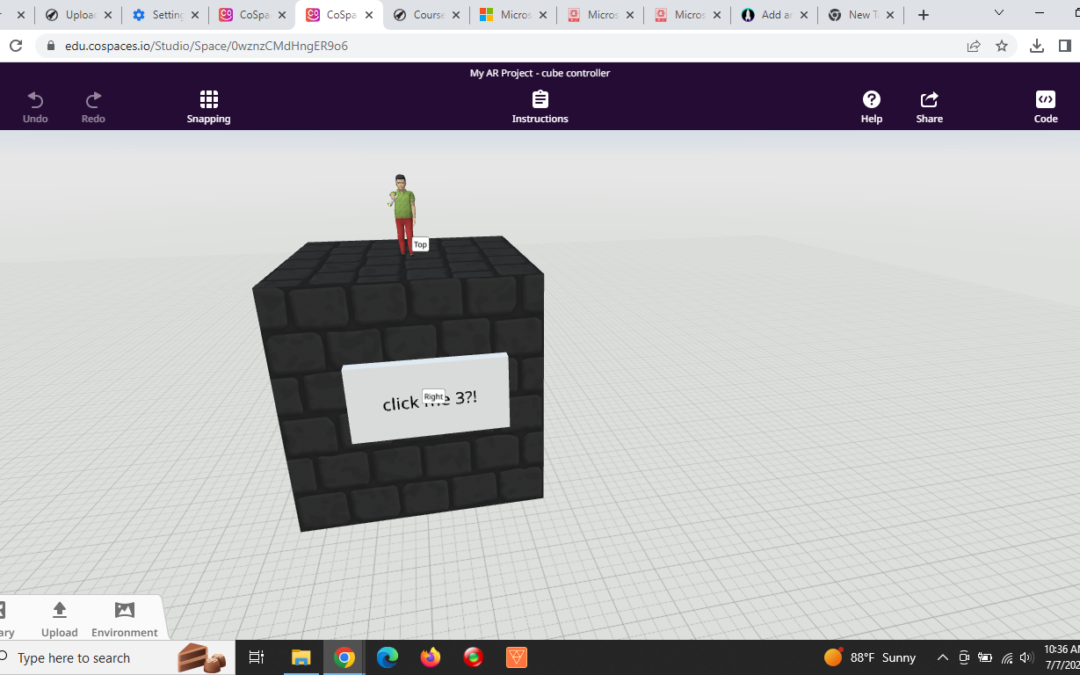Click the Share icon in CoSpaces toolbar
This screenshot has height=675, width=1080.
tap(929, 107)
